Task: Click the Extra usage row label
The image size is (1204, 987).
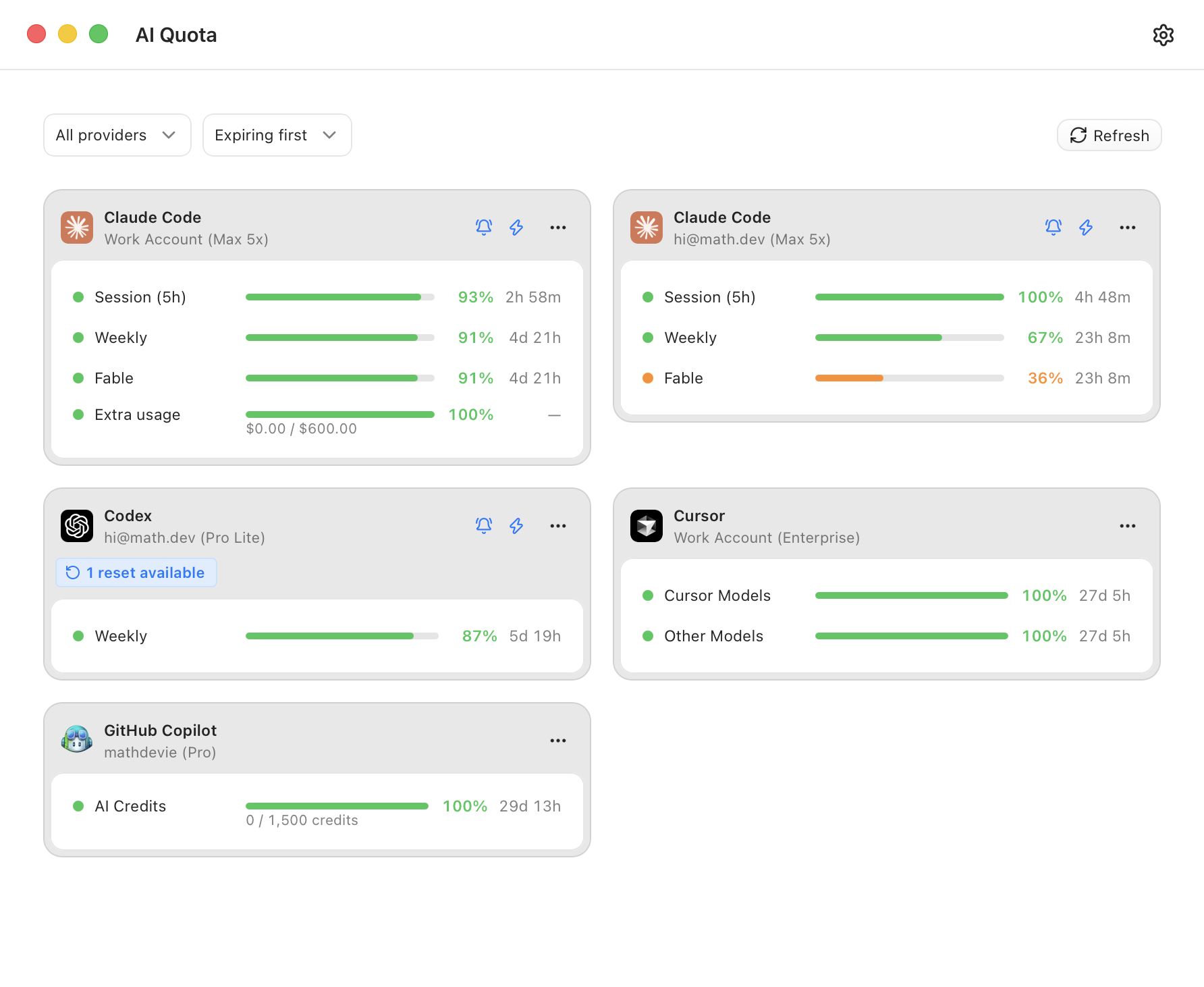Action: pos(138,415)
